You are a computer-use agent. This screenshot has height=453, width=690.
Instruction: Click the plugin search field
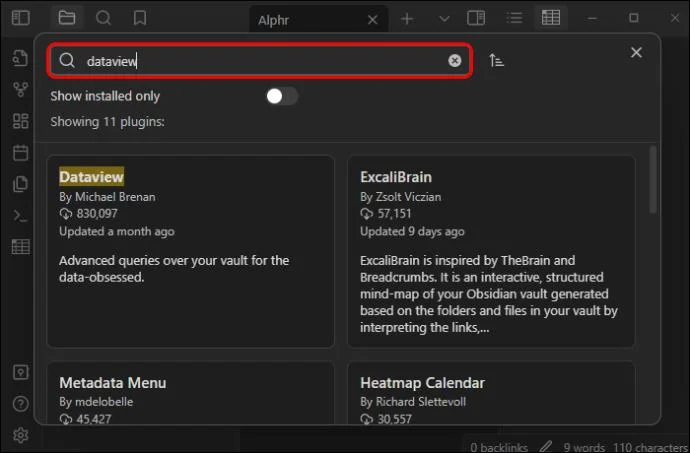(x=260, y=61)
